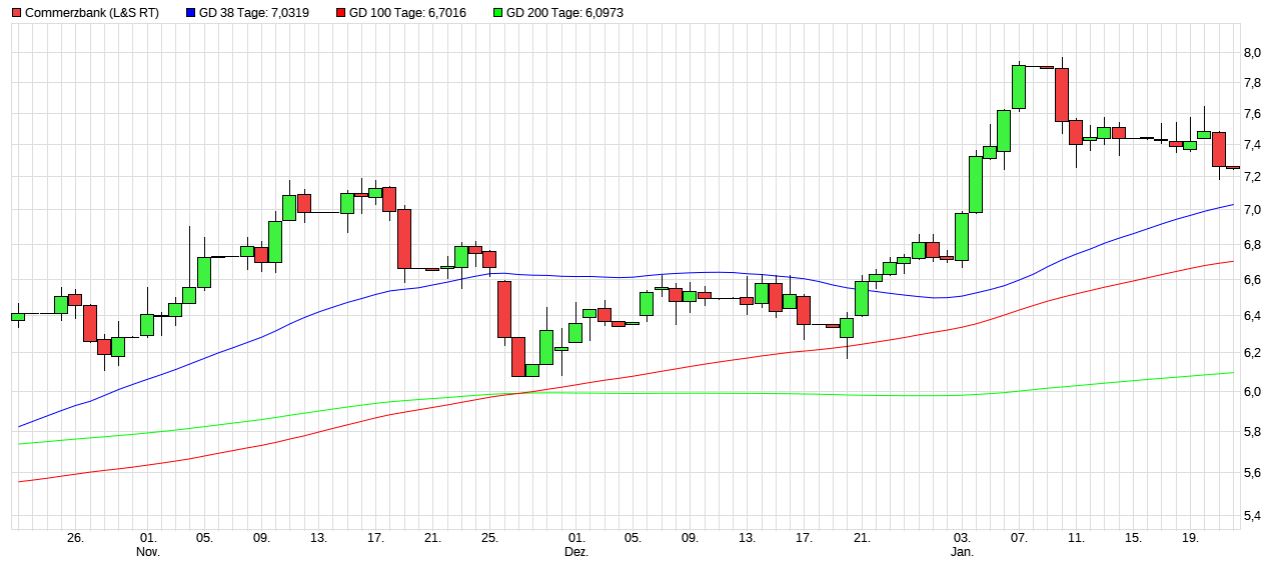This screenshot has height=566, width=1283.
Task: Click the 6,8 price axis label
Action: 1252,245
